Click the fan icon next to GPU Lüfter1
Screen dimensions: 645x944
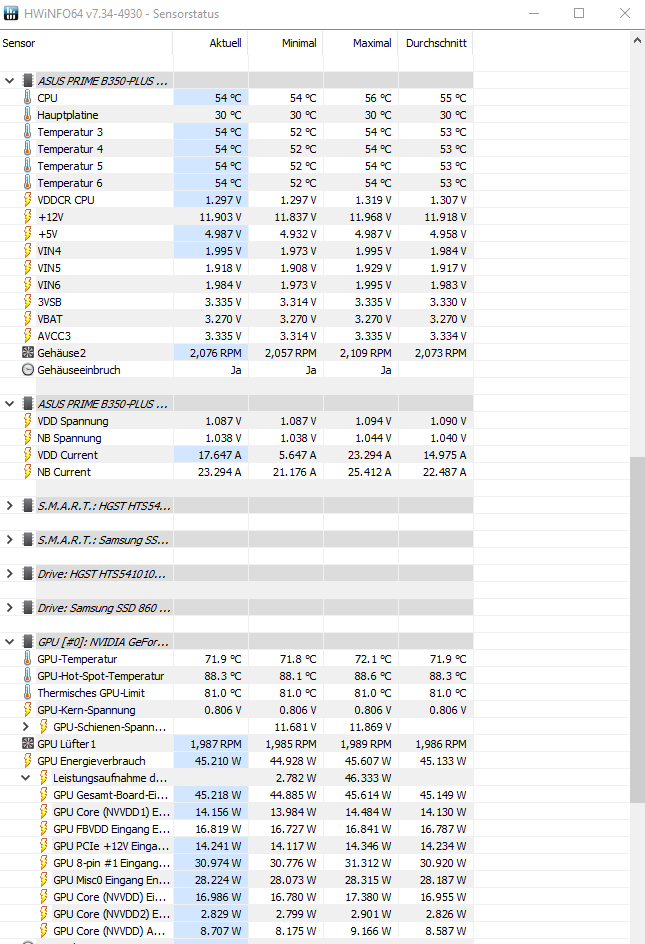coord(28,744)
